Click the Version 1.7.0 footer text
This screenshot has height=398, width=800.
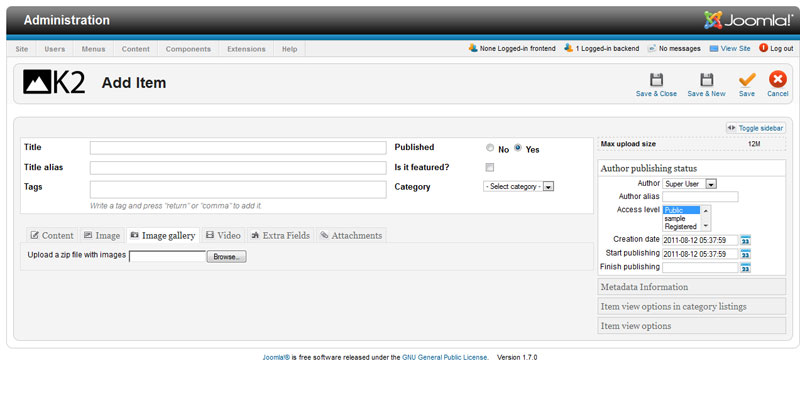[517, 358]
